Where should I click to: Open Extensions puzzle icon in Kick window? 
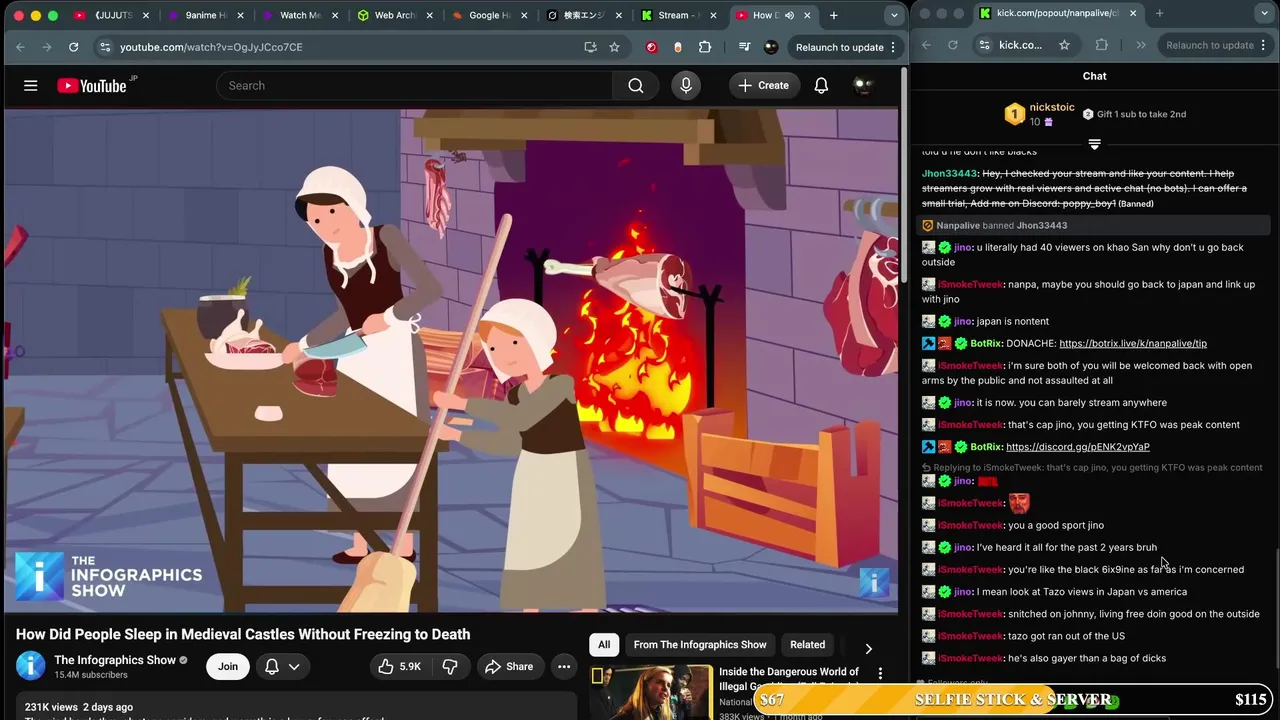[x=1102, y=45]
